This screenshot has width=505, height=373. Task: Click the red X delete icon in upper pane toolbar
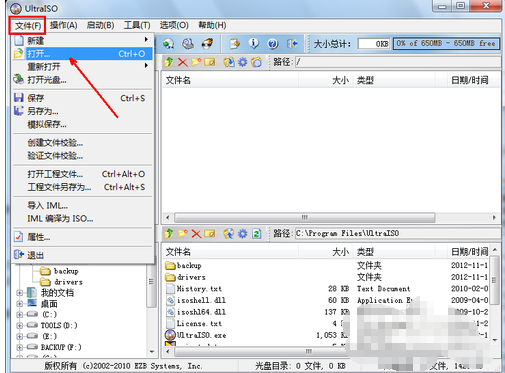point(183,62)
